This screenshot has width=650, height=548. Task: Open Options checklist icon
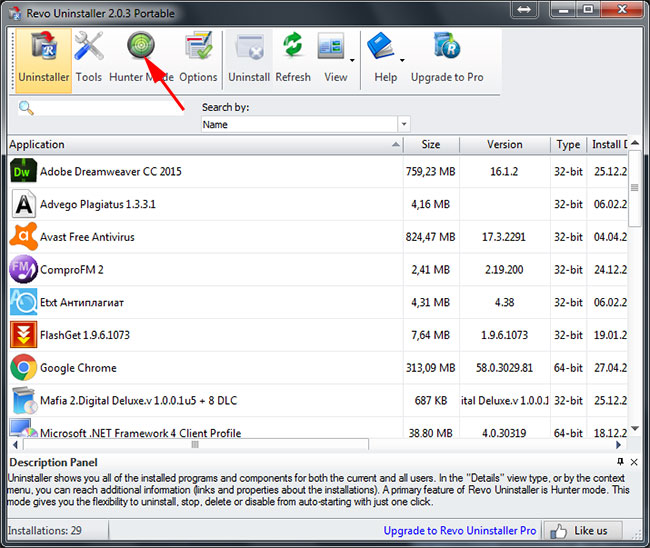pos(198,56)
